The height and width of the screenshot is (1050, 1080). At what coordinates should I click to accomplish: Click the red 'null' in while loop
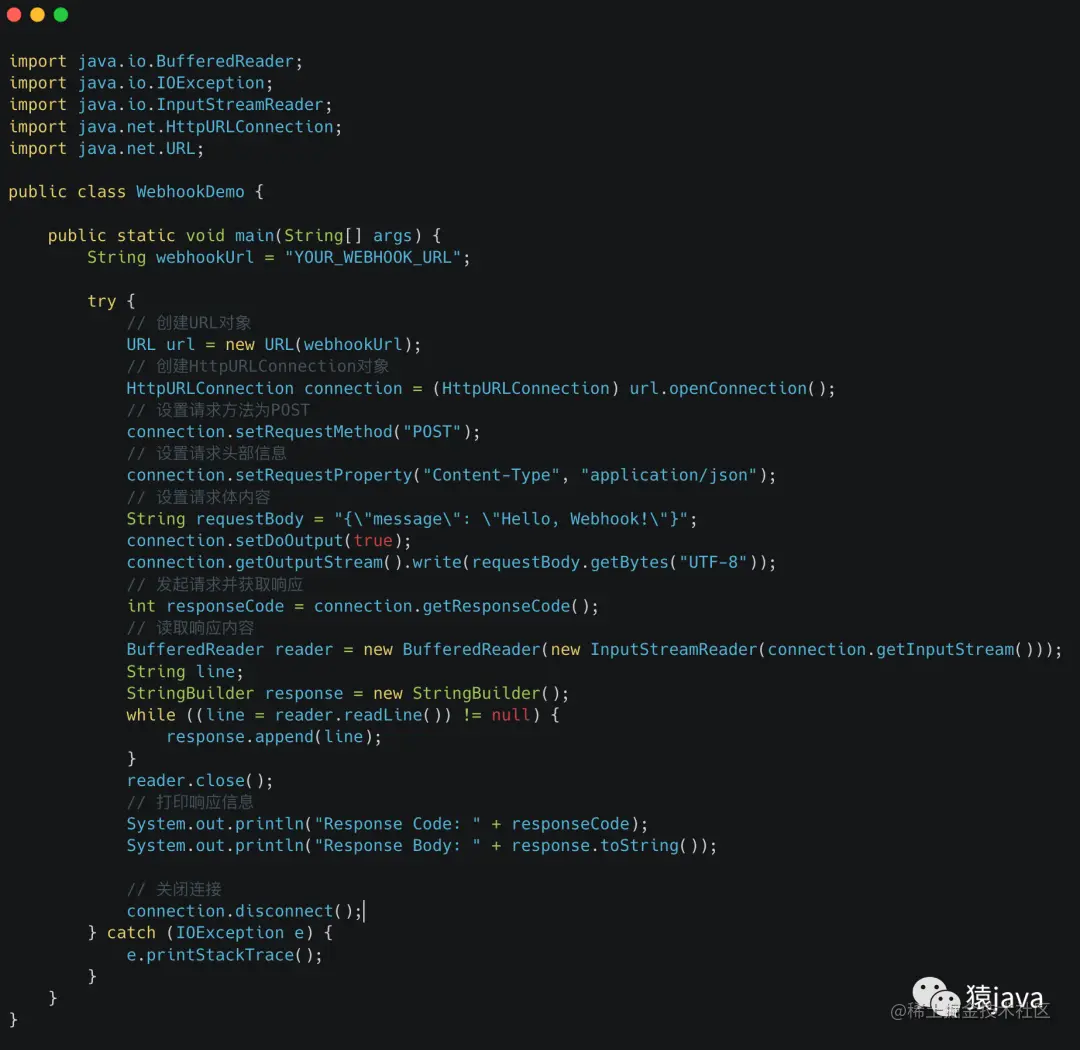click(x=510, y=715)
